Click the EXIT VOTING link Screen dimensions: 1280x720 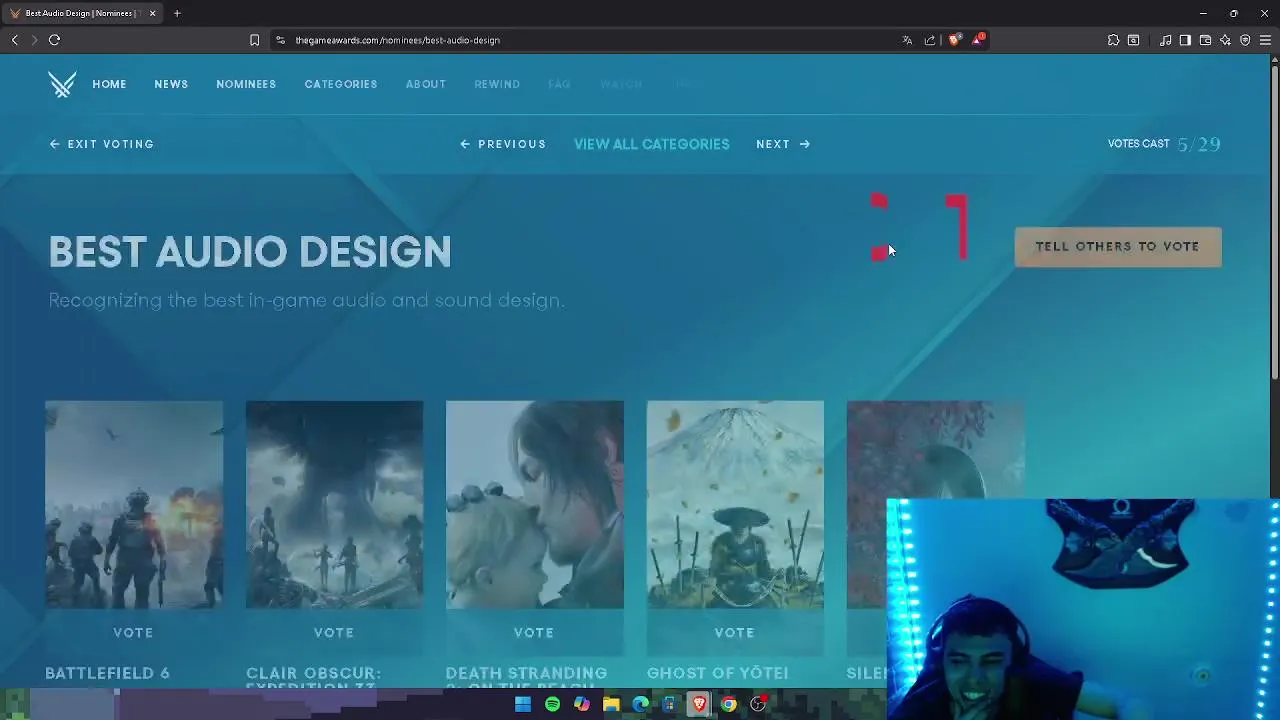coord(102,144)
